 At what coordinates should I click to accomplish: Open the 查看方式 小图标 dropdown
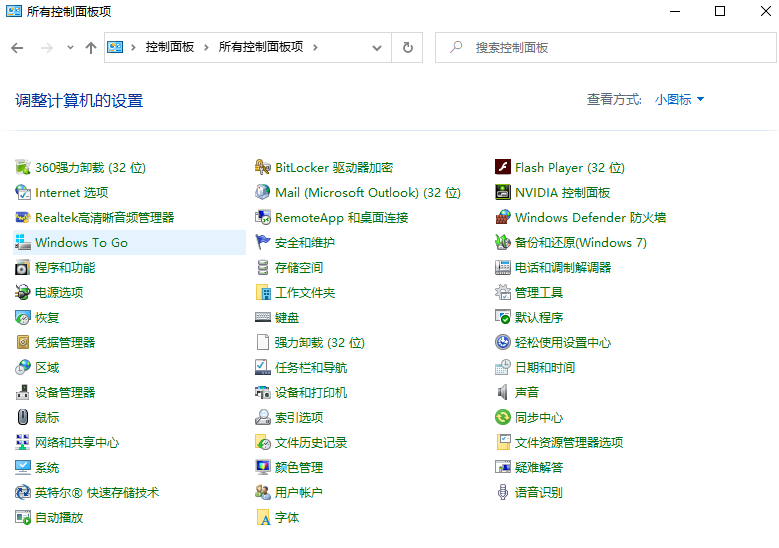[x=680, y=100]
